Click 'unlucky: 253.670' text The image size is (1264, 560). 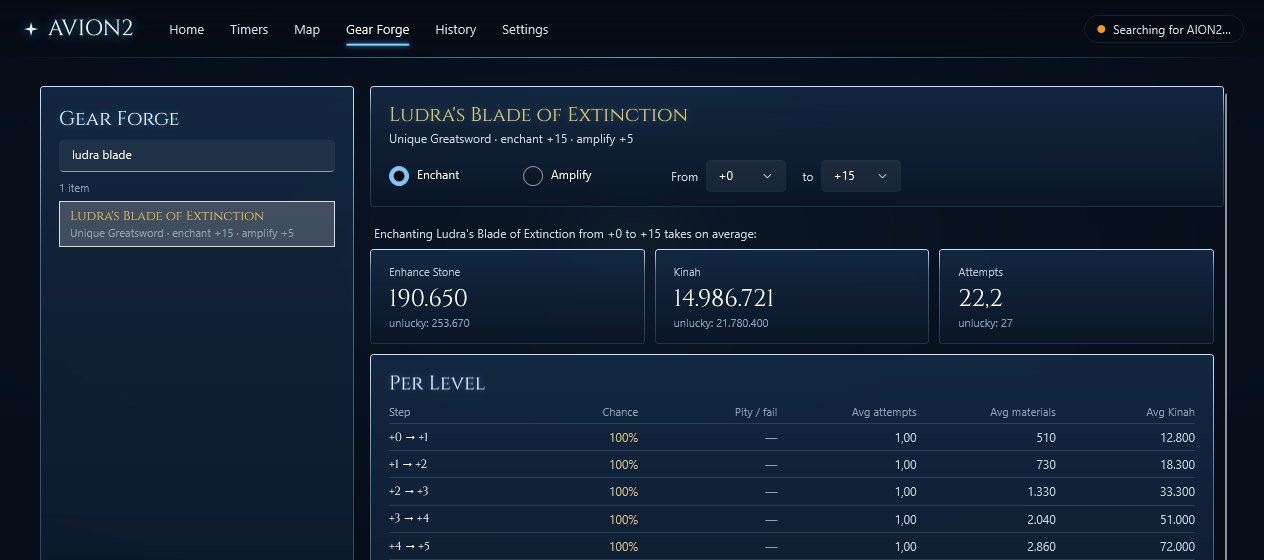429,323
